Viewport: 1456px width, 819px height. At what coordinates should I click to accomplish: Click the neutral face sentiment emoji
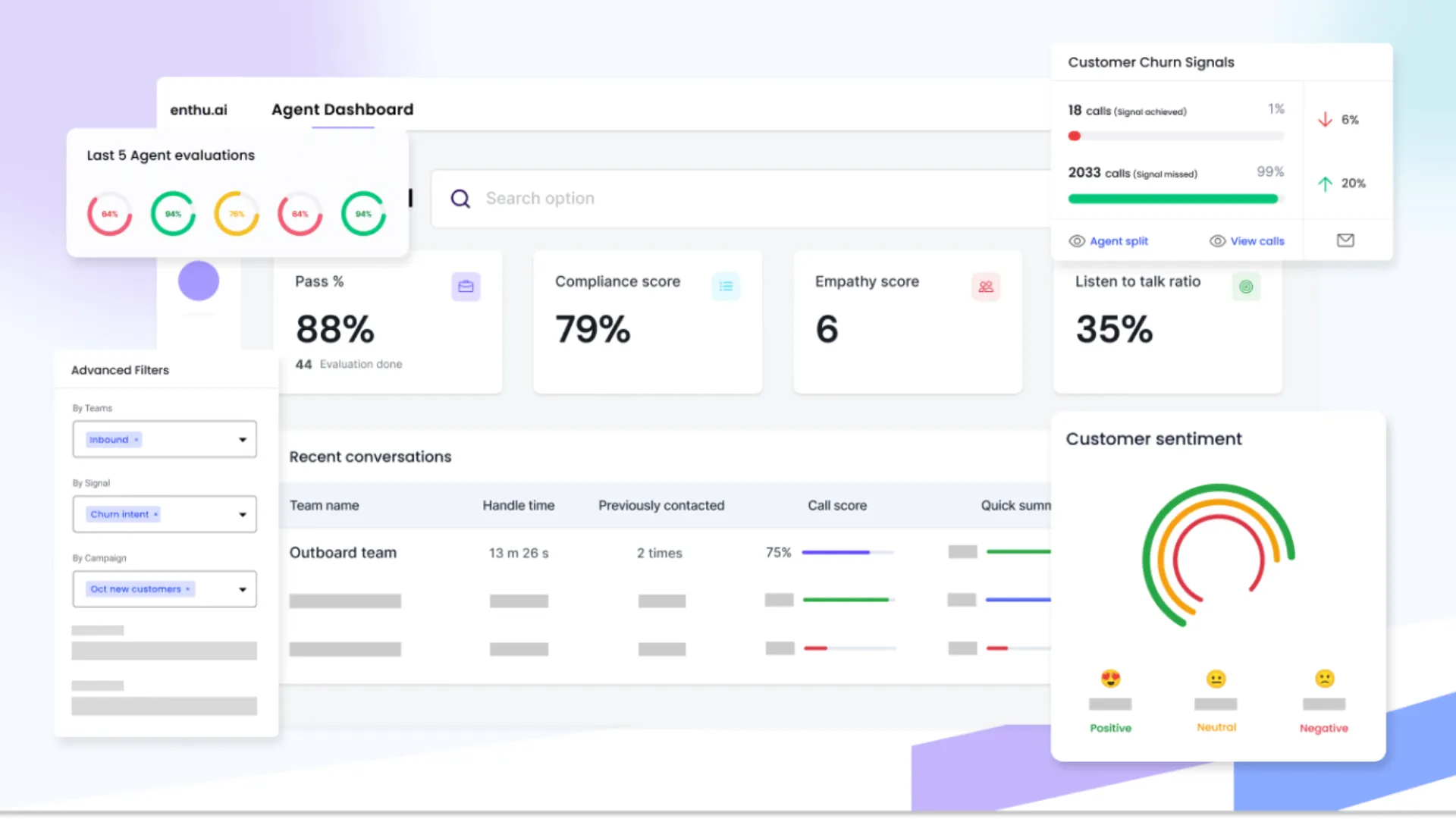point(1216,678)
